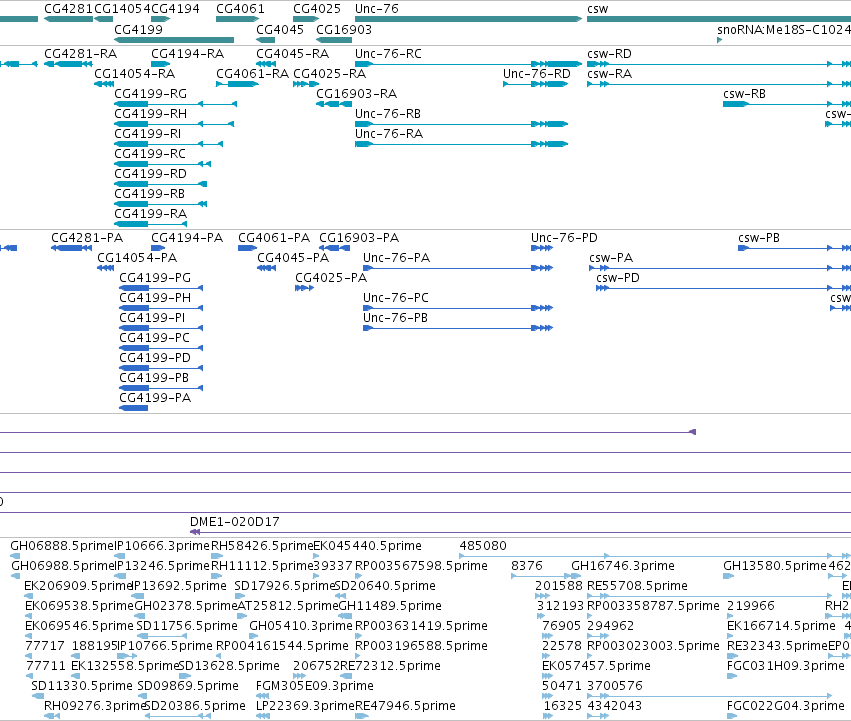Select protein CG4199-PA

pyautogui.click(x=155, y=399)
